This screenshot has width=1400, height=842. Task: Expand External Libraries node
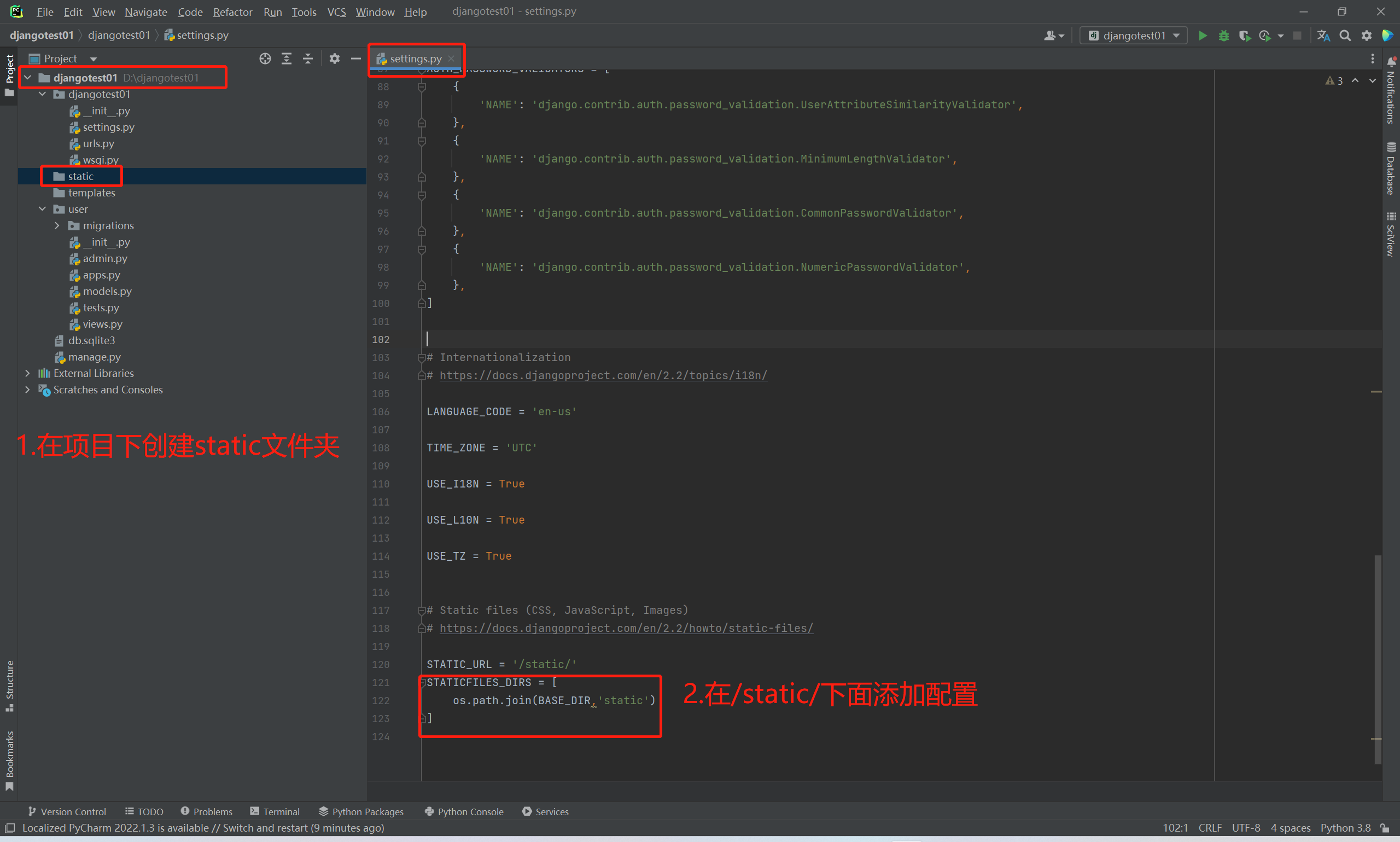pyautogui.click(x=27, y=373)
